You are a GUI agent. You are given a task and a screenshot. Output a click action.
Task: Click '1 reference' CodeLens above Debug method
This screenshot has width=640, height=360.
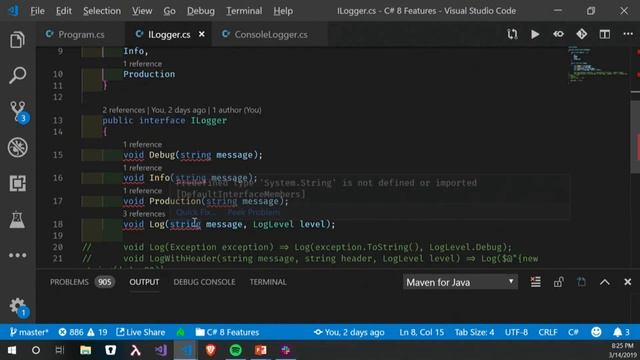pyautogui.click(x=142, y=144)
